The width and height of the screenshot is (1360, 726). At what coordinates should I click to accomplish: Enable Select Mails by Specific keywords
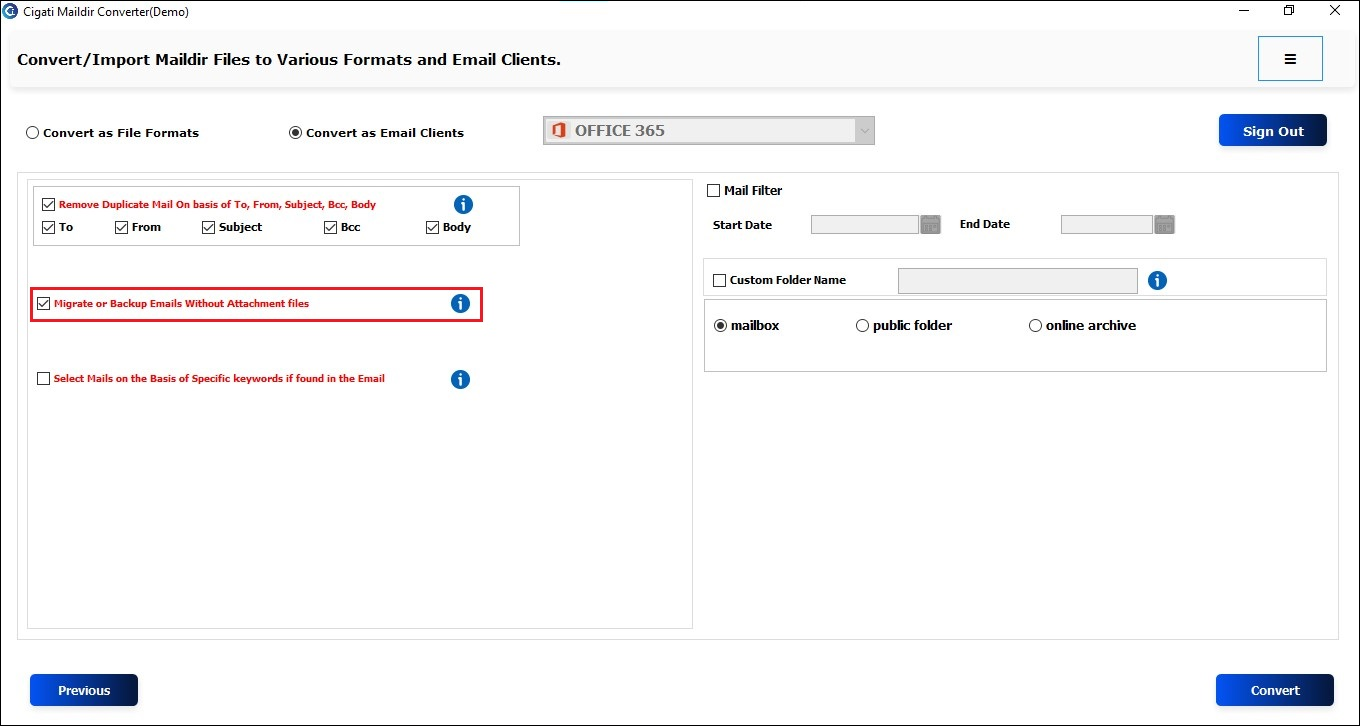pos(43,379)
